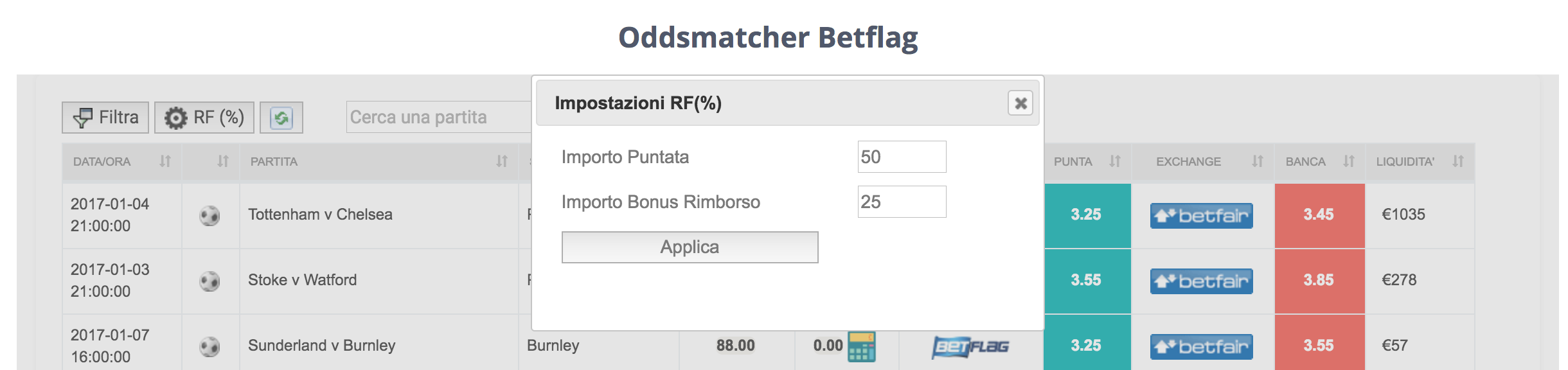Click the Importo Puntata input field
The width and height of the screenshot is (1568, 370).
[x=902, y=157]
